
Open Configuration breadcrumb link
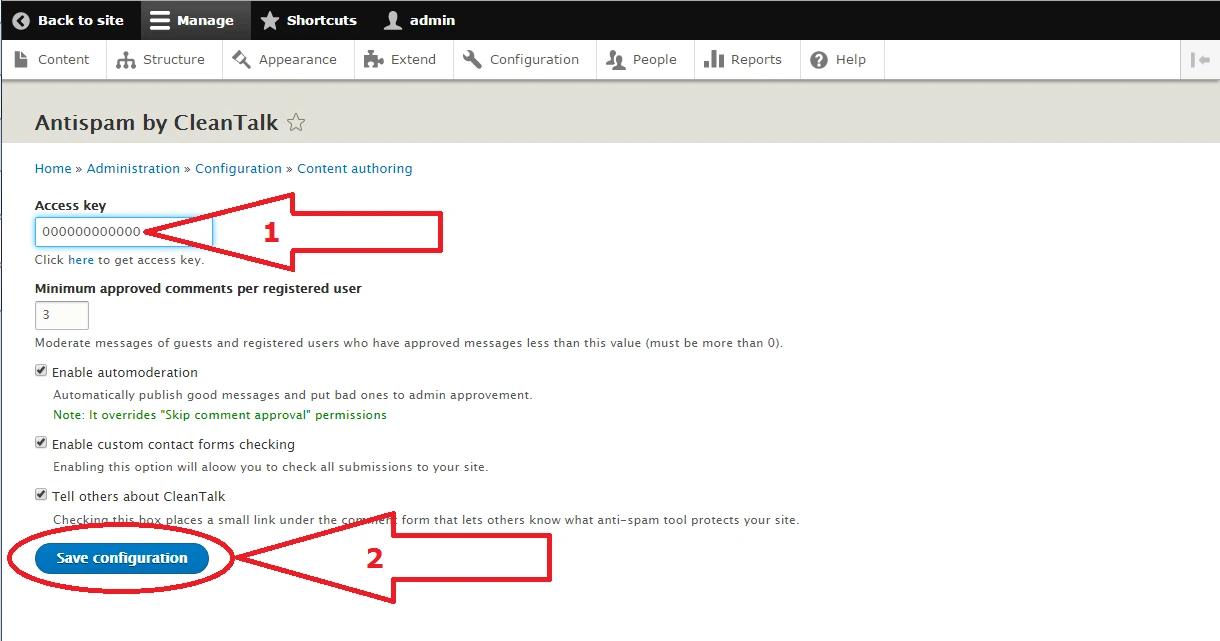coord(239,169)
